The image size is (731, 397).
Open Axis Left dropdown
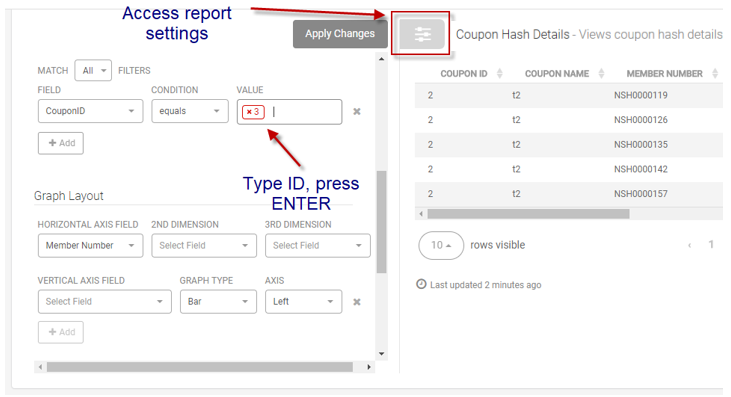(303, 301)
